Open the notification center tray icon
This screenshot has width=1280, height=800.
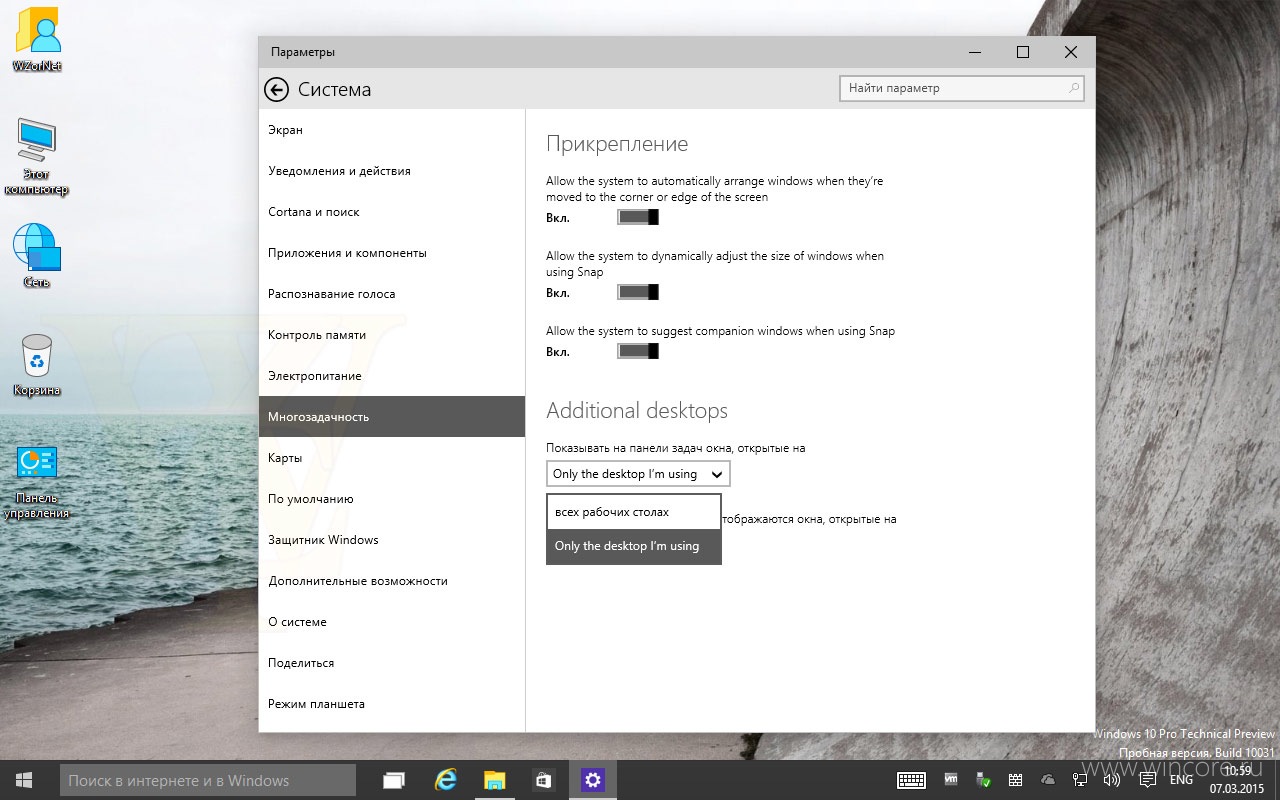tap(1147, 780)
